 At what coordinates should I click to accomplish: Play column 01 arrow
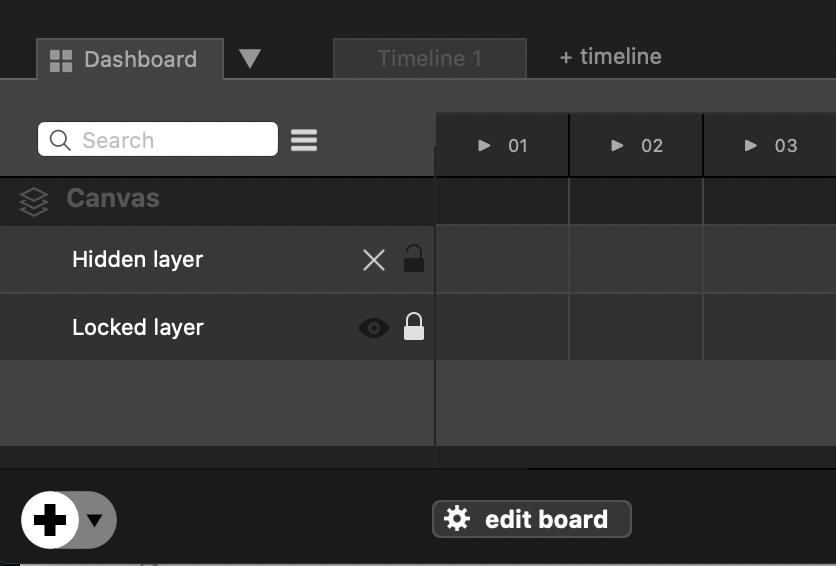point(485,146)
